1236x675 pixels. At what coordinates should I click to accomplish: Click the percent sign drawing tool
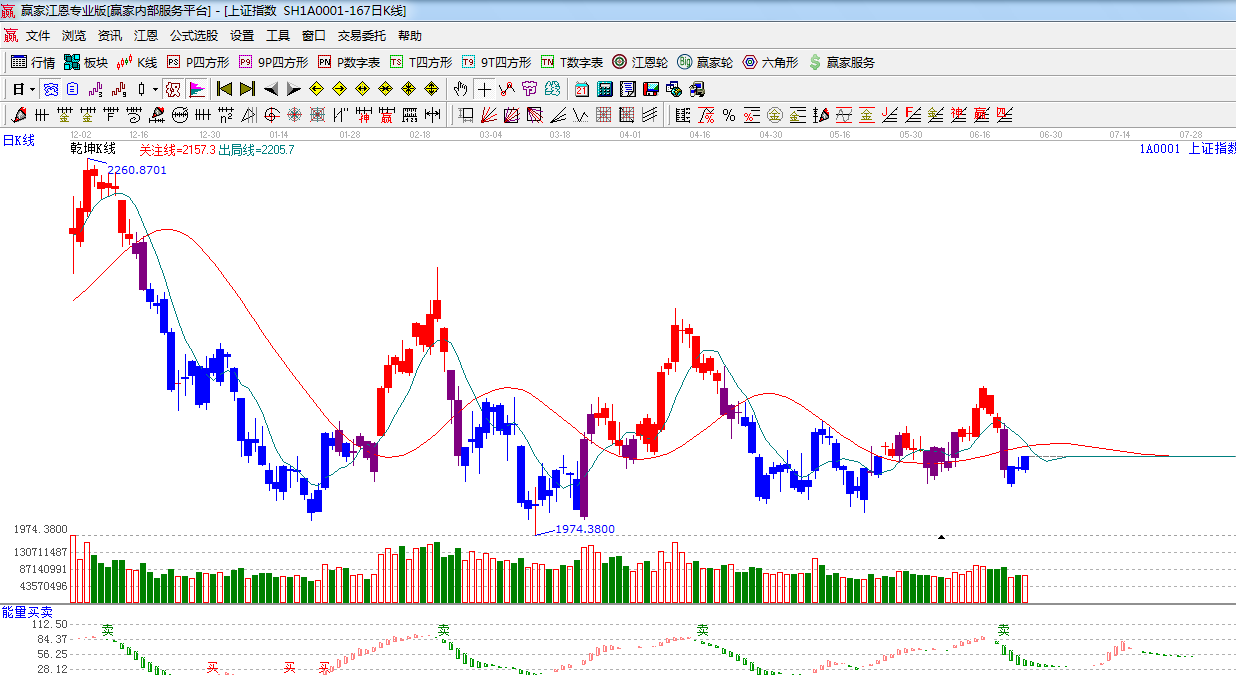point(729,115)
